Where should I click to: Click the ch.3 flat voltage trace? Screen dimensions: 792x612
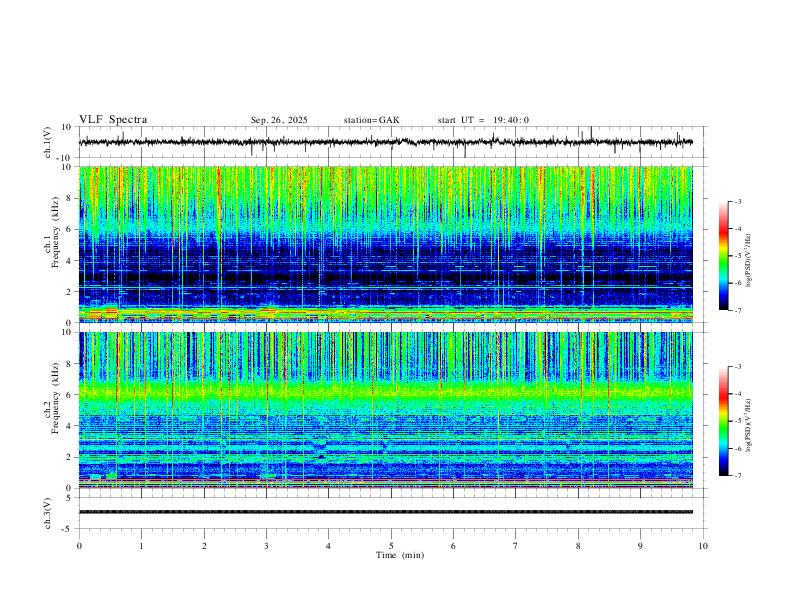pos(385,512)
